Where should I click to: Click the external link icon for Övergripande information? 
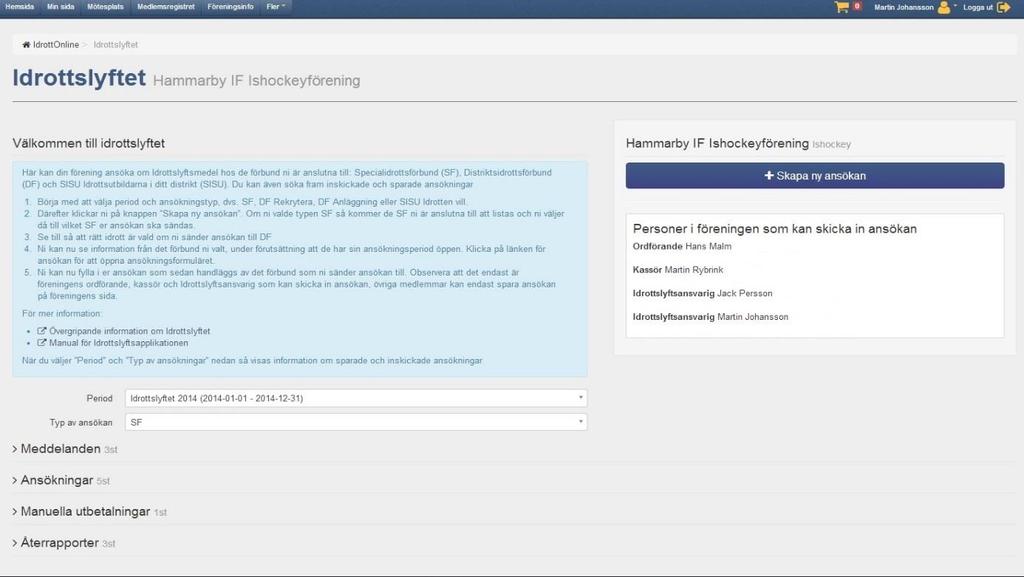[42, 331]
